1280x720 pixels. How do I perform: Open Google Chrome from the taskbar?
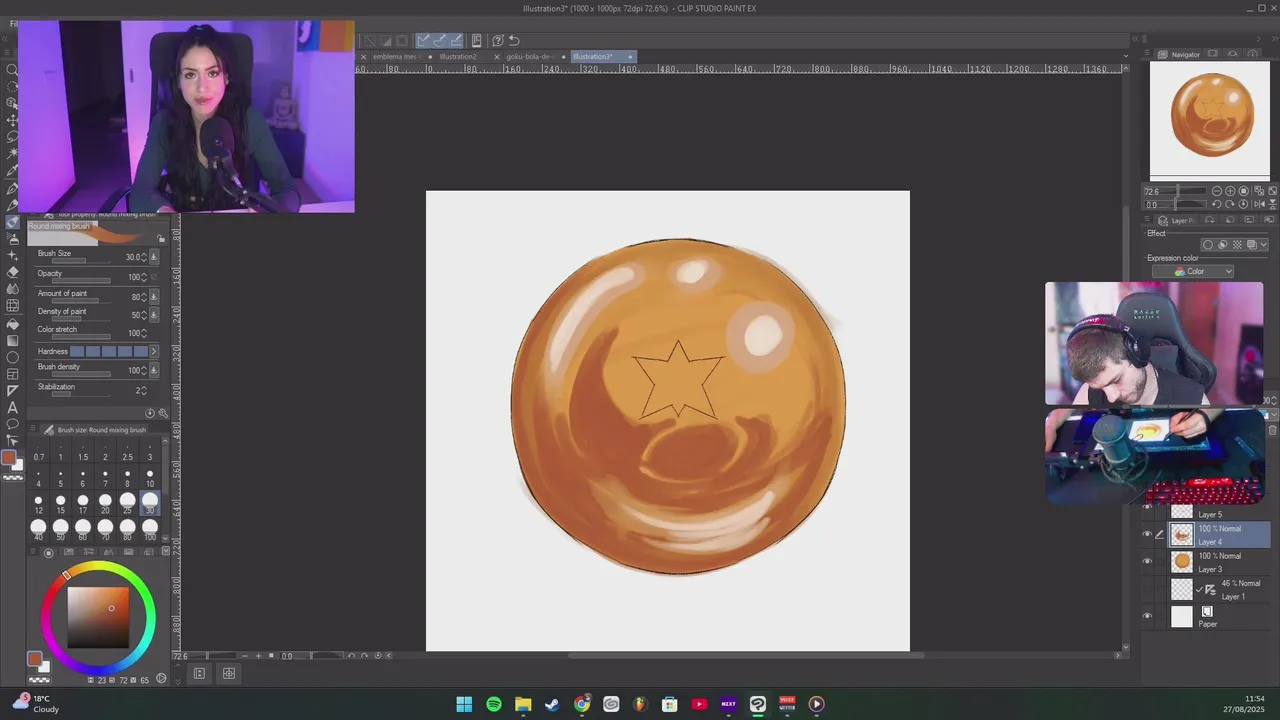pyautogui.click(x=582, y=704)
